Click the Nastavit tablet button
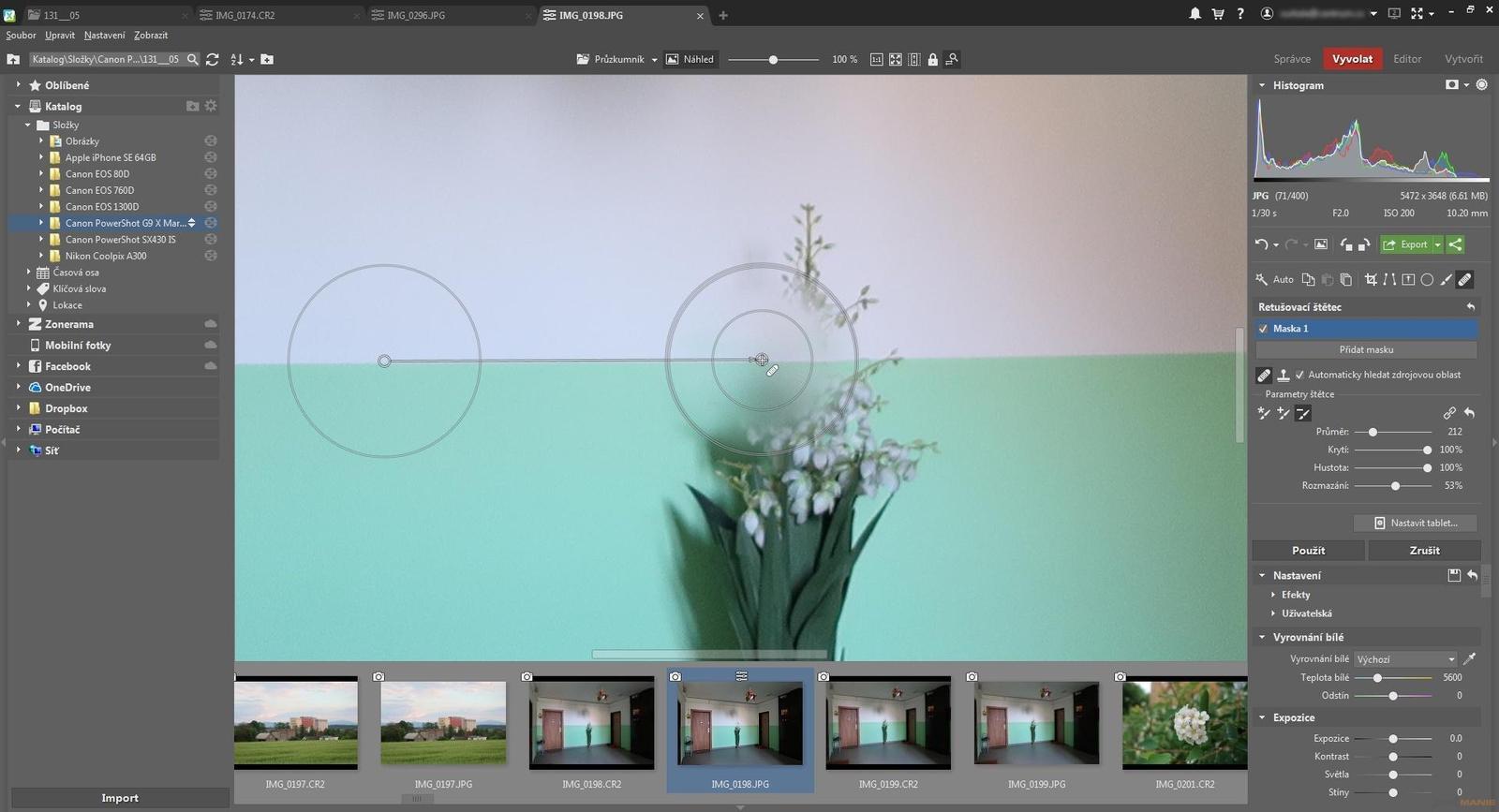 tap(1416, 523)
